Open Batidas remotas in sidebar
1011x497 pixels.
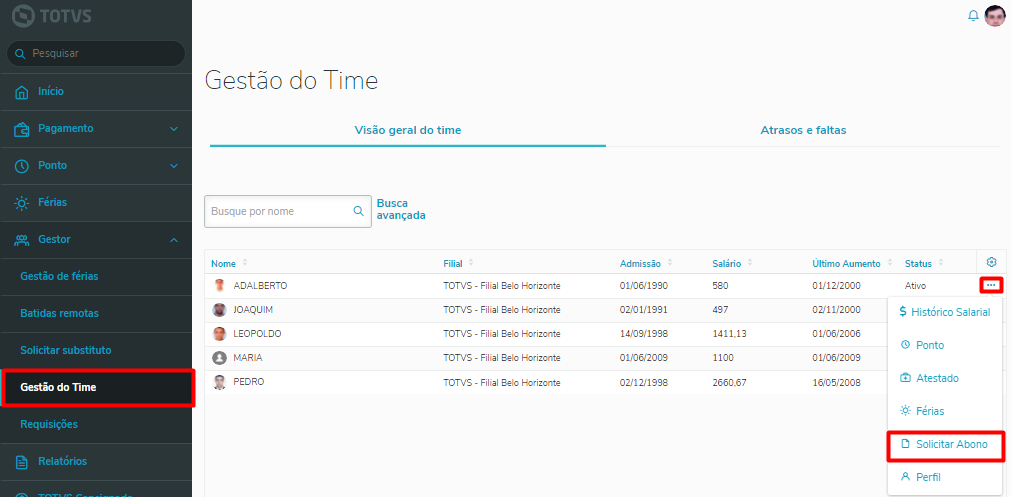59,313
